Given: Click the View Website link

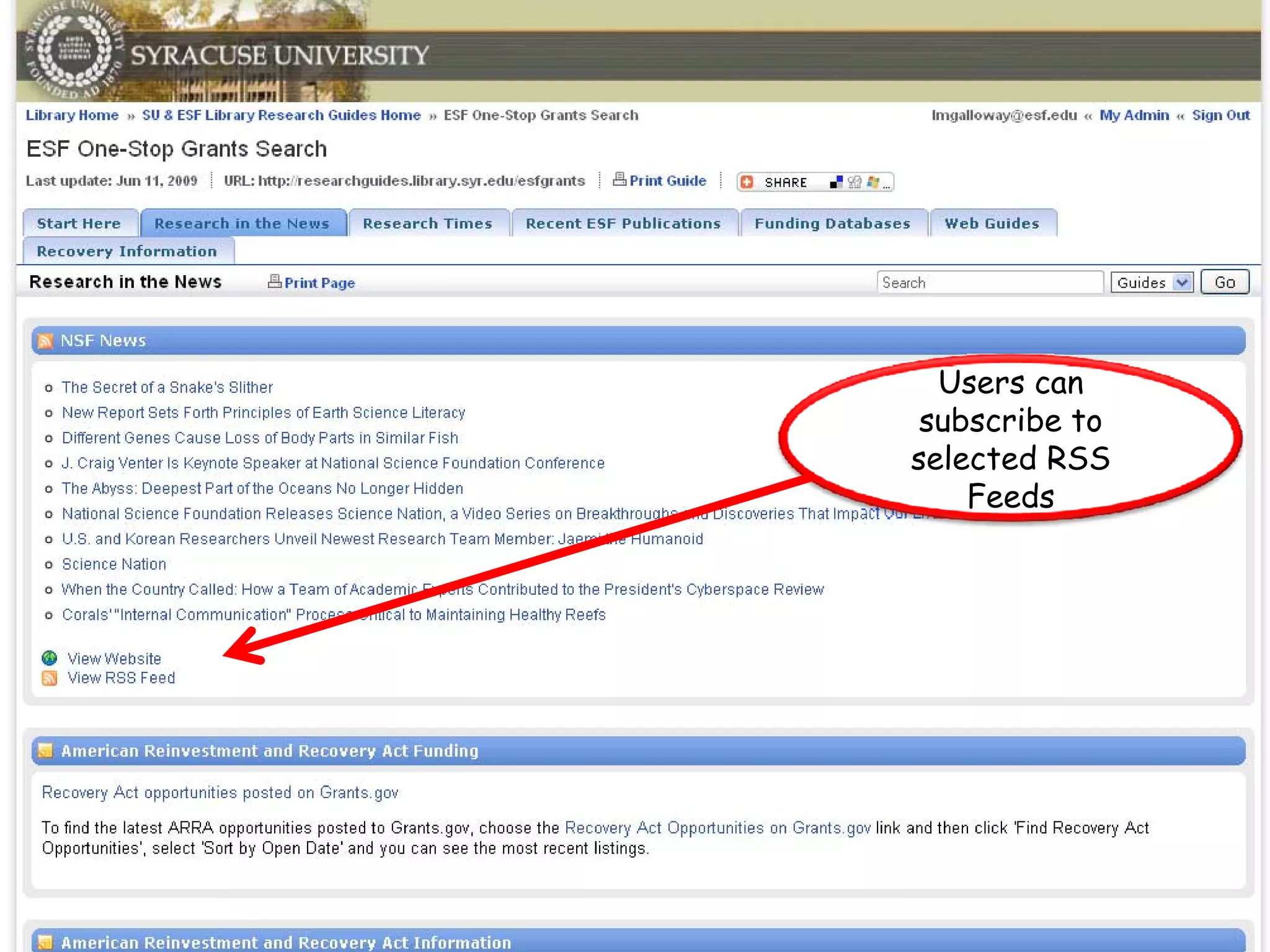Looking at the screenshot, I should point(114,658).
